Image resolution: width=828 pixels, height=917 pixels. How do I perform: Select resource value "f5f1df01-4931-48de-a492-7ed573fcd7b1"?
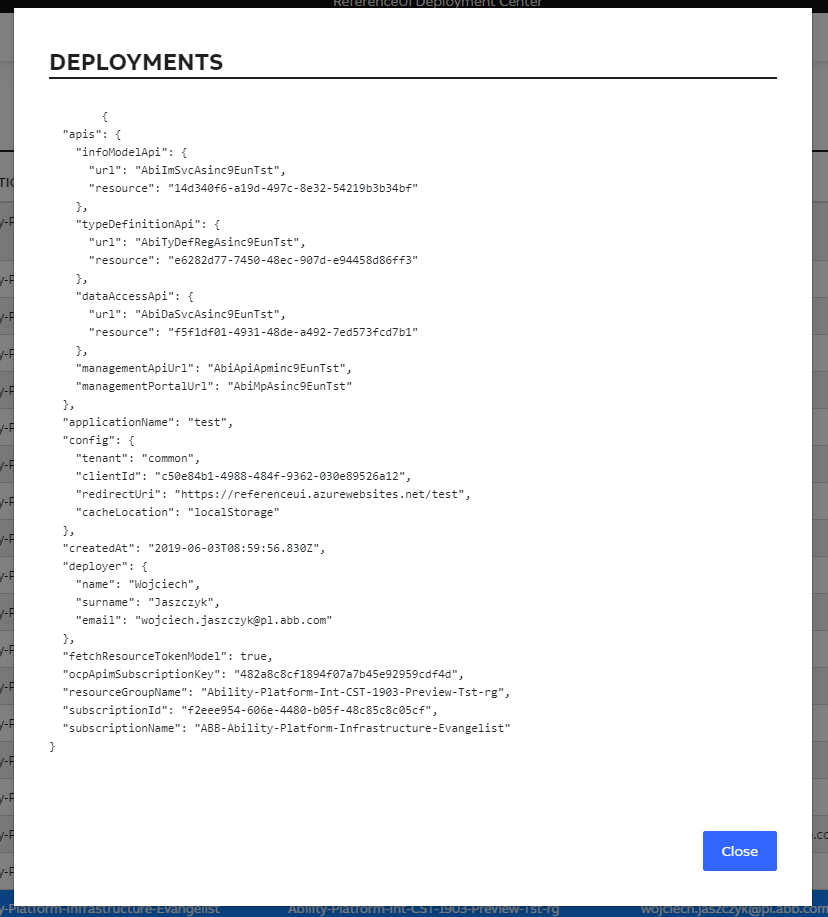(293, 332)
